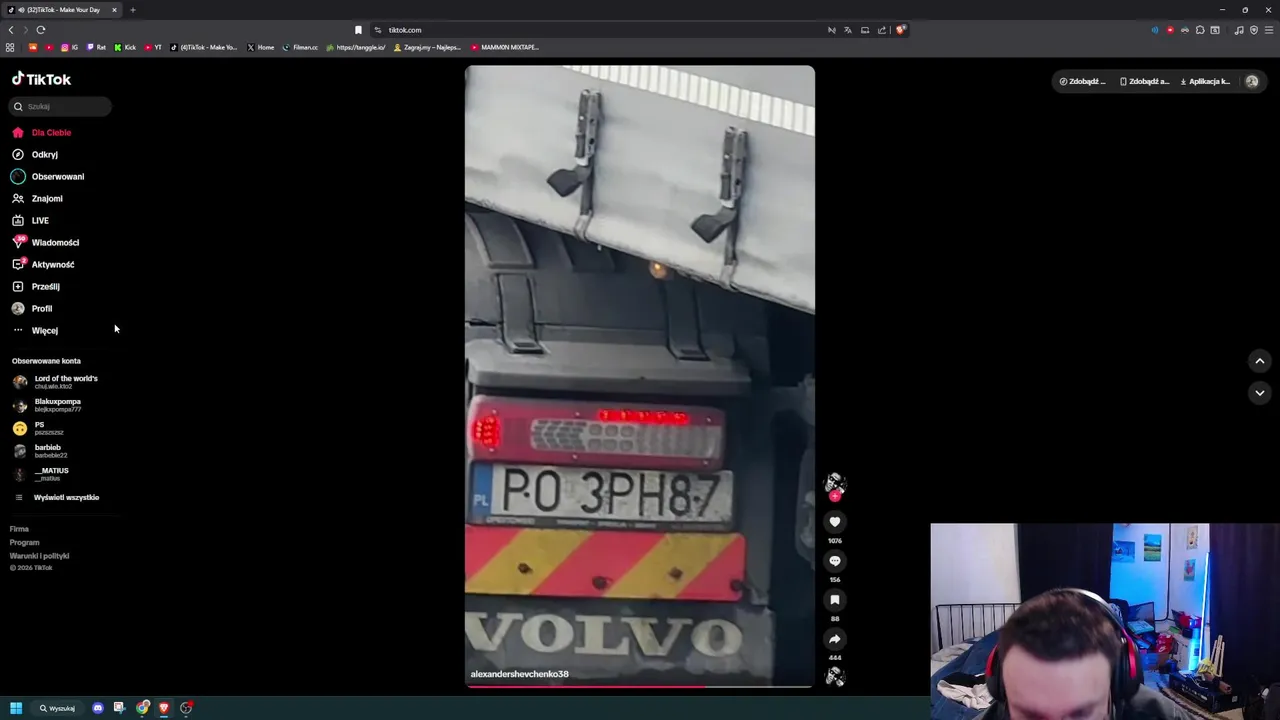Open alexandershevchenko38 profile link
Viewport: 1280px width, 720px height.
[519, 674]
